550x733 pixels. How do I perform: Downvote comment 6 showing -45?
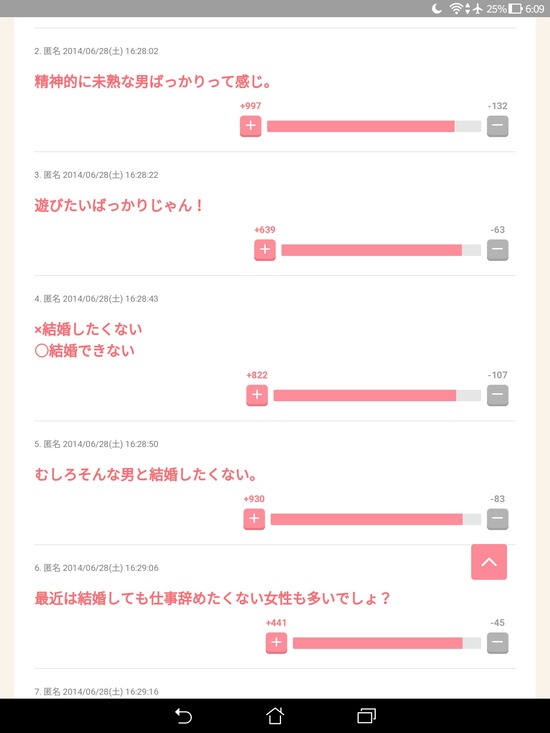click(x=497, y=643)
